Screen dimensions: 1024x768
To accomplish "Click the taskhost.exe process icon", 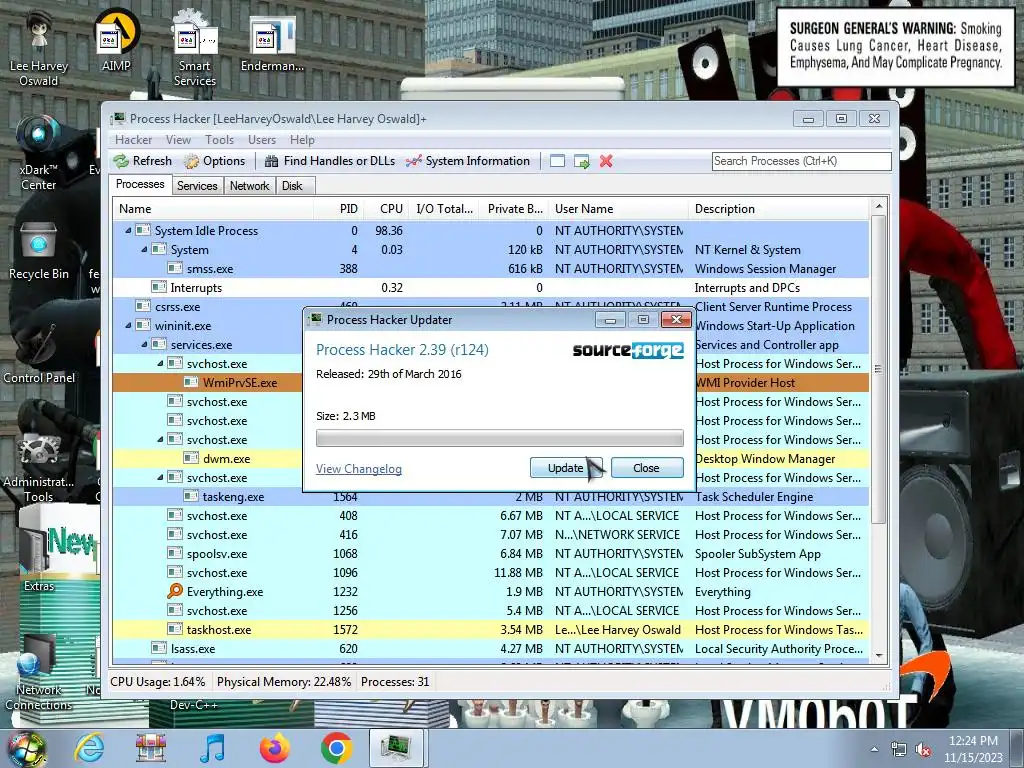I will click(x=175, y=629).
